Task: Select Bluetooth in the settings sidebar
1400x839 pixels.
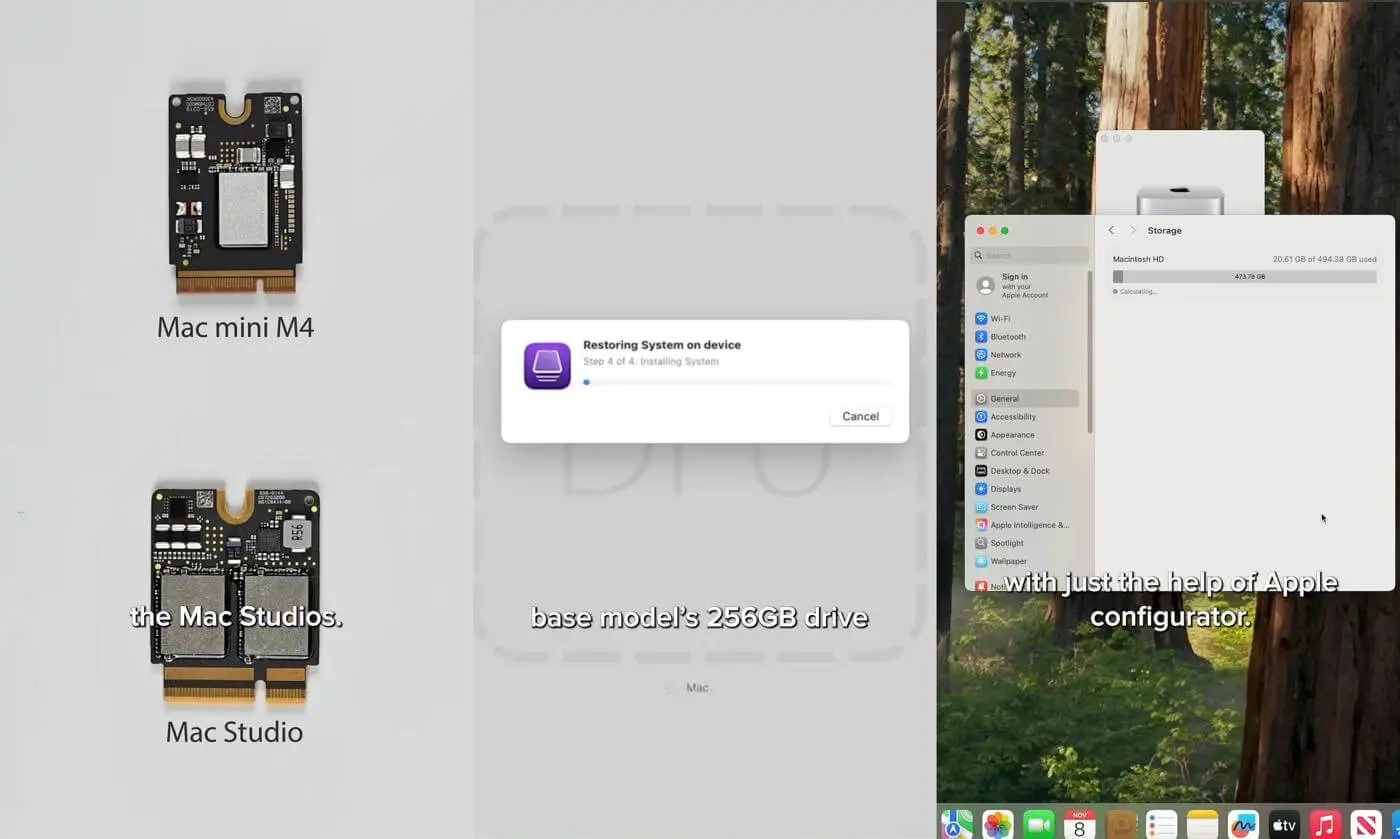Action: click(1007, 337)
